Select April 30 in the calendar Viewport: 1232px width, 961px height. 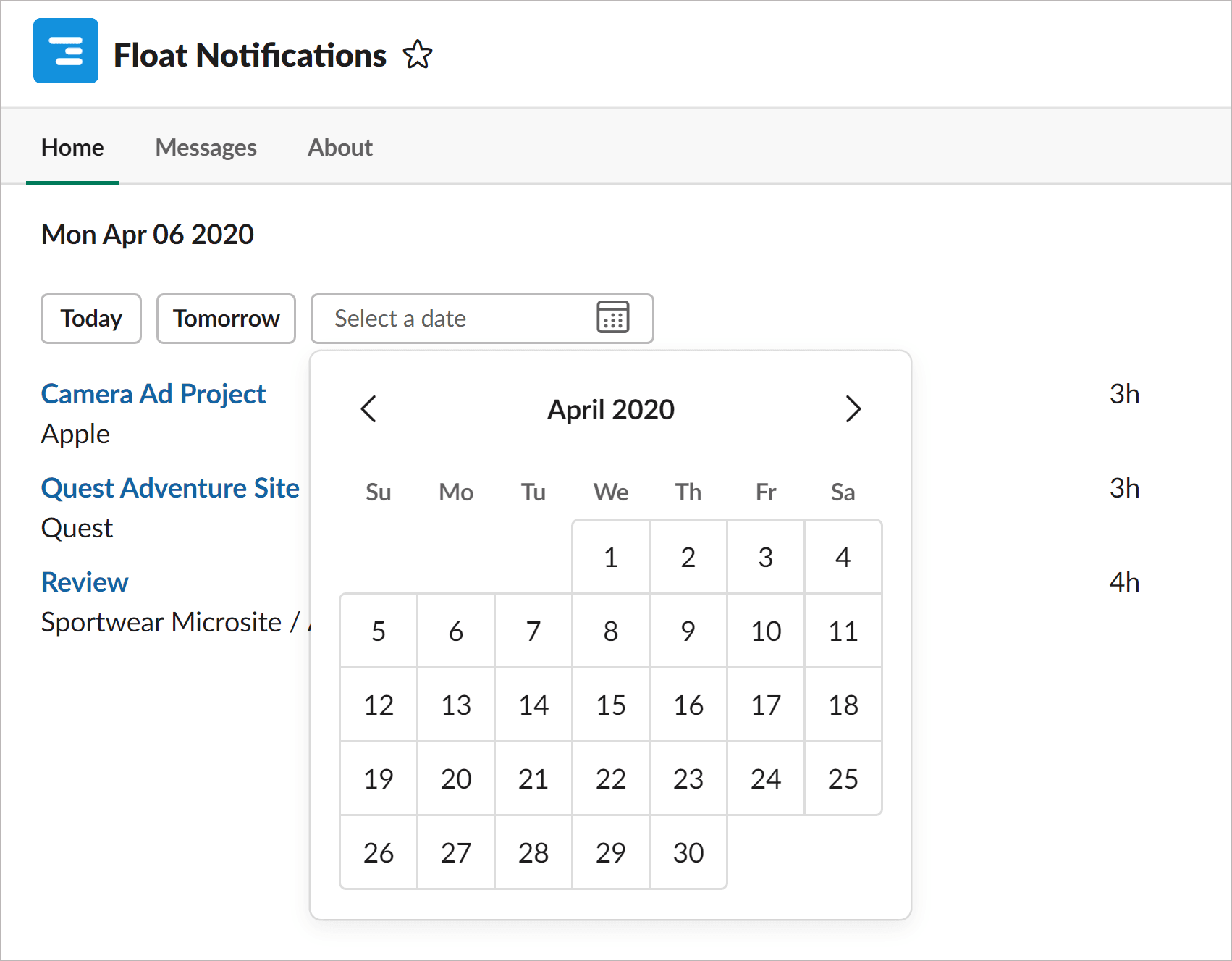tap(688, 853)
